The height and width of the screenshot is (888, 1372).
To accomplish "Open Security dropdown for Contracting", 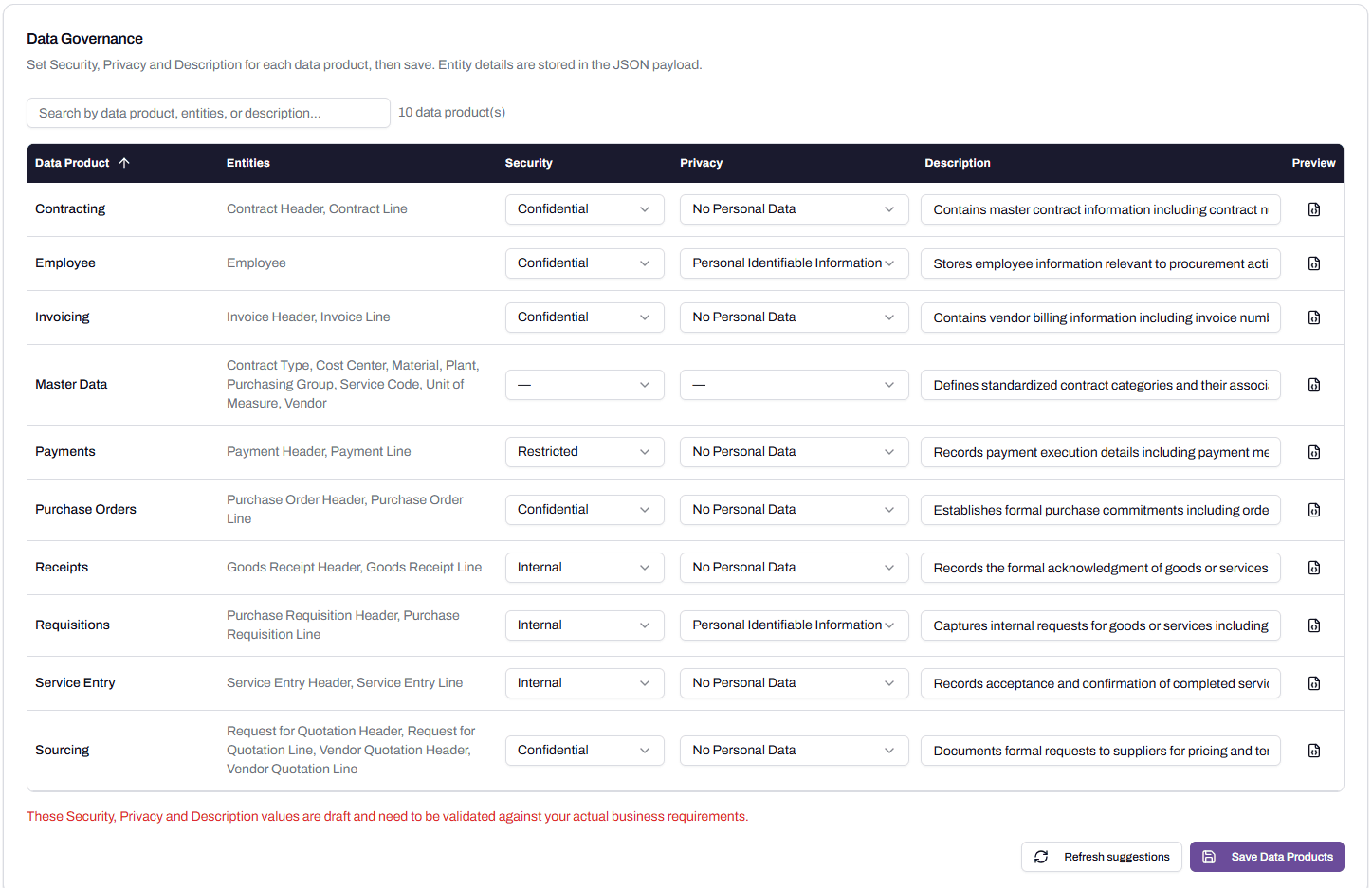I will pos(584,209).
